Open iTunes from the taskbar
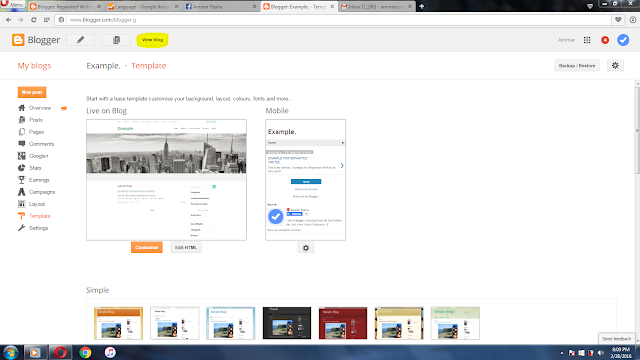The image size is (640, 360). pyautogui.click(x=110, y=353)
